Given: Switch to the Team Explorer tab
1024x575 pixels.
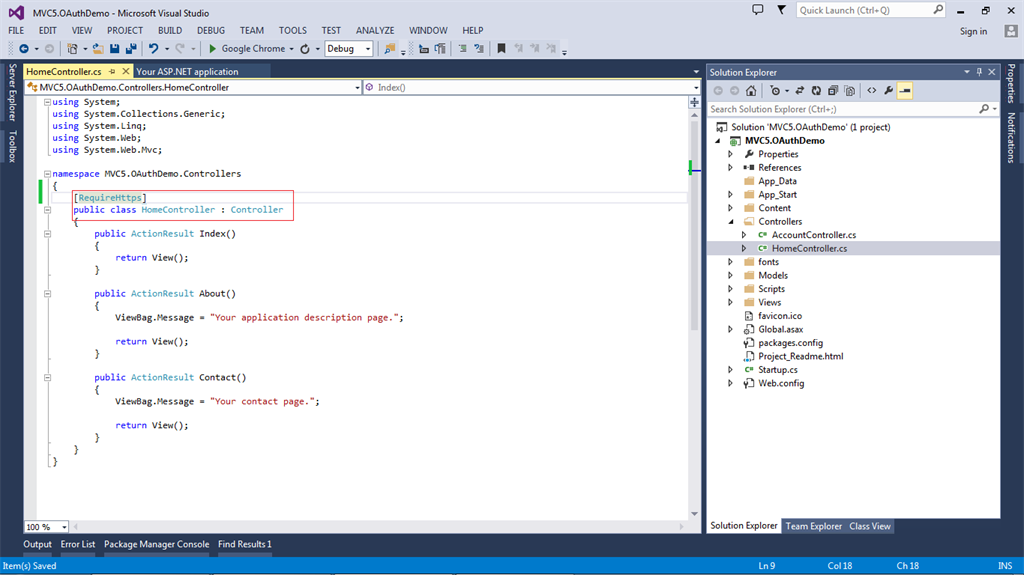Looking at the screenshot, I should [x=813, y=526].
